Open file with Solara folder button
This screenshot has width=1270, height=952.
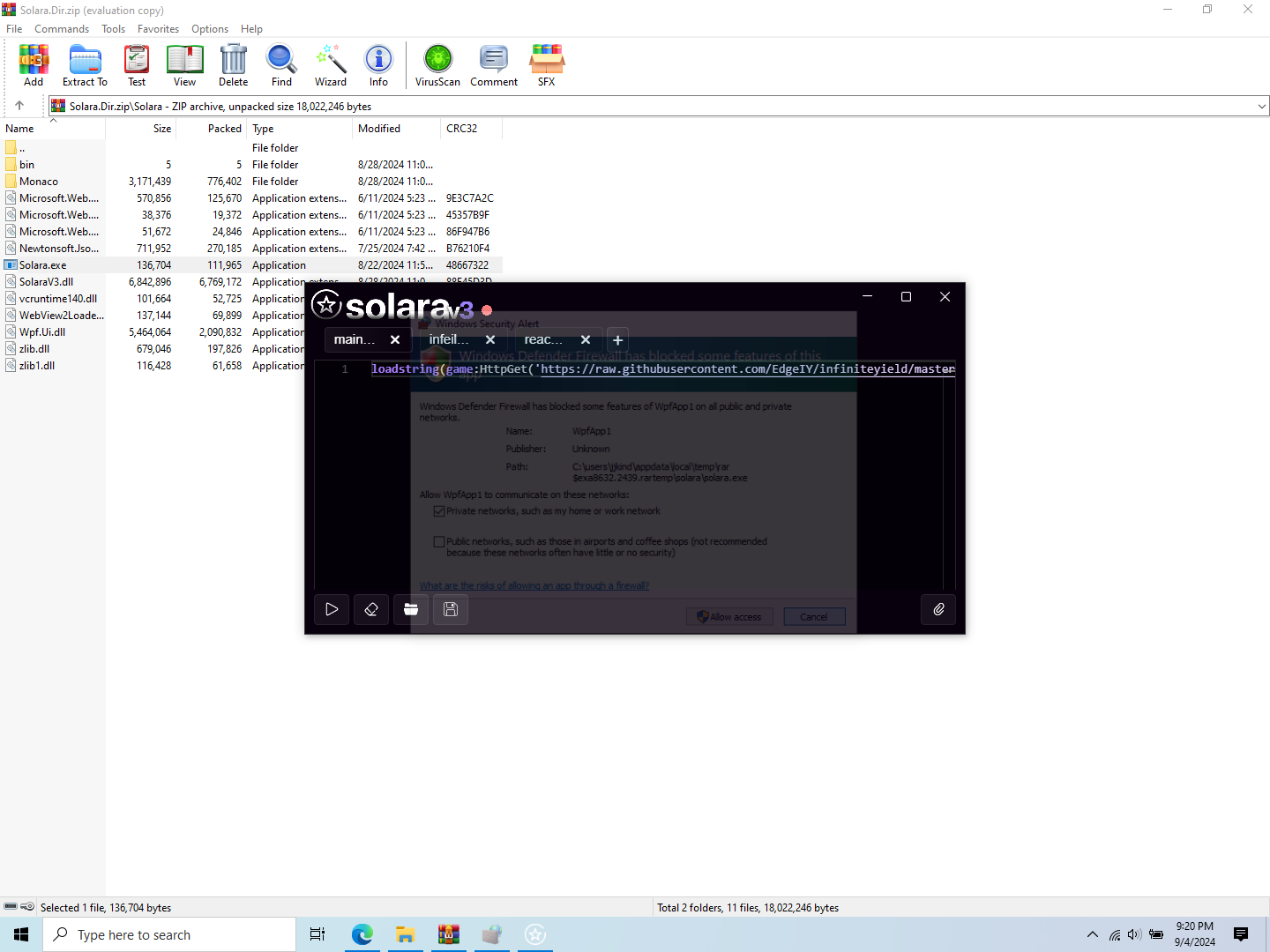pyautogui.click(x=411, y=609)
